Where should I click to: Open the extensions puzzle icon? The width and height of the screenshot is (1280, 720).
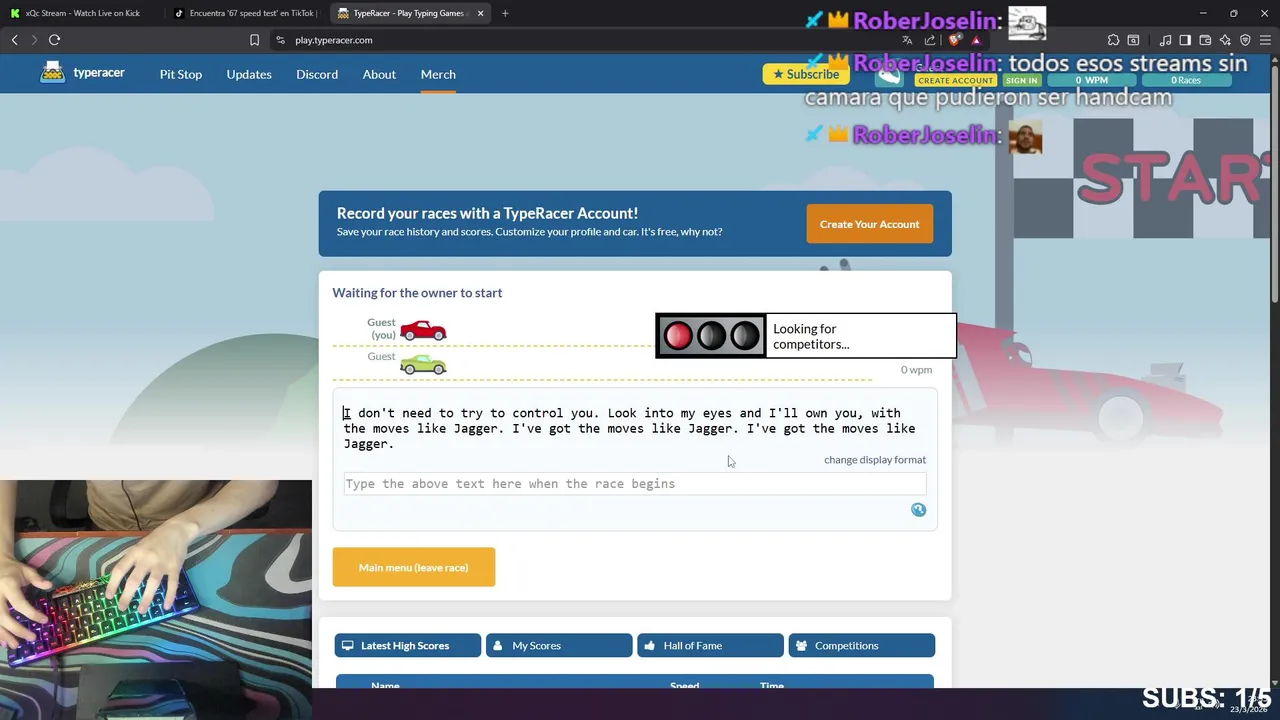point(1113,40)
